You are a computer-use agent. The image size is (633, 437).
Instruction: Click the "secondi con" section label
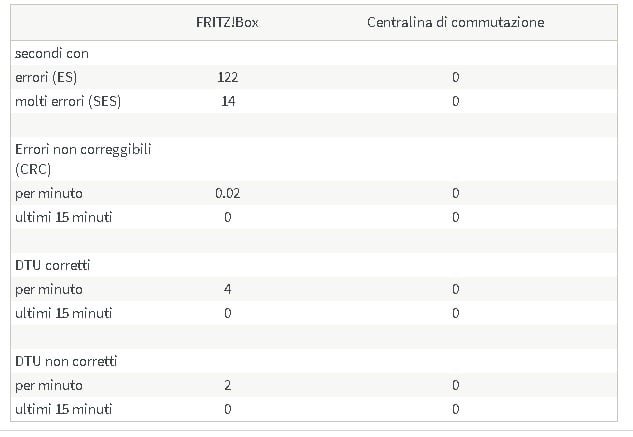(52, 53)
